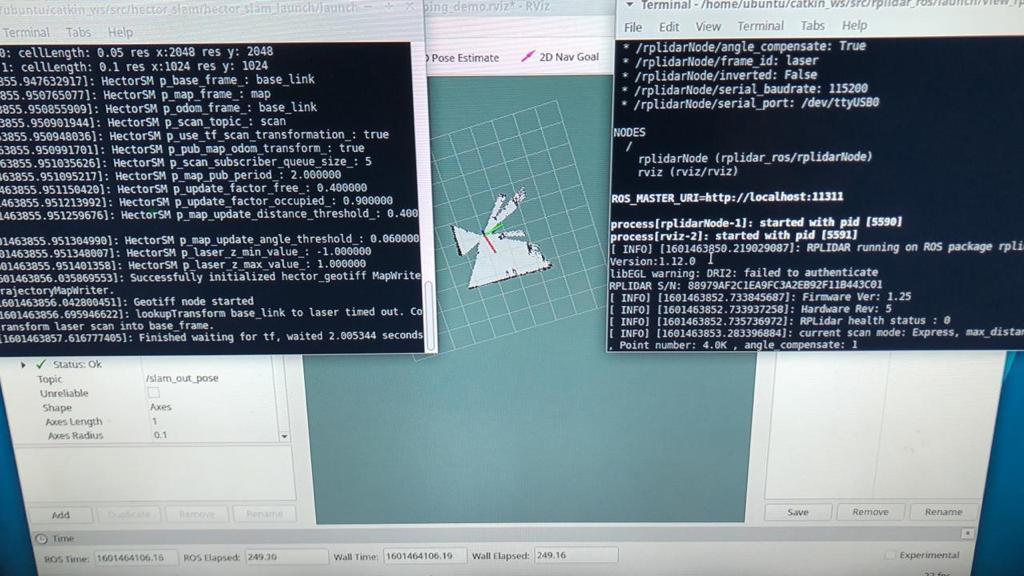Open the window menu arrow in right terminal title bar
This screenshot has width=1024, height=576.
629,5
